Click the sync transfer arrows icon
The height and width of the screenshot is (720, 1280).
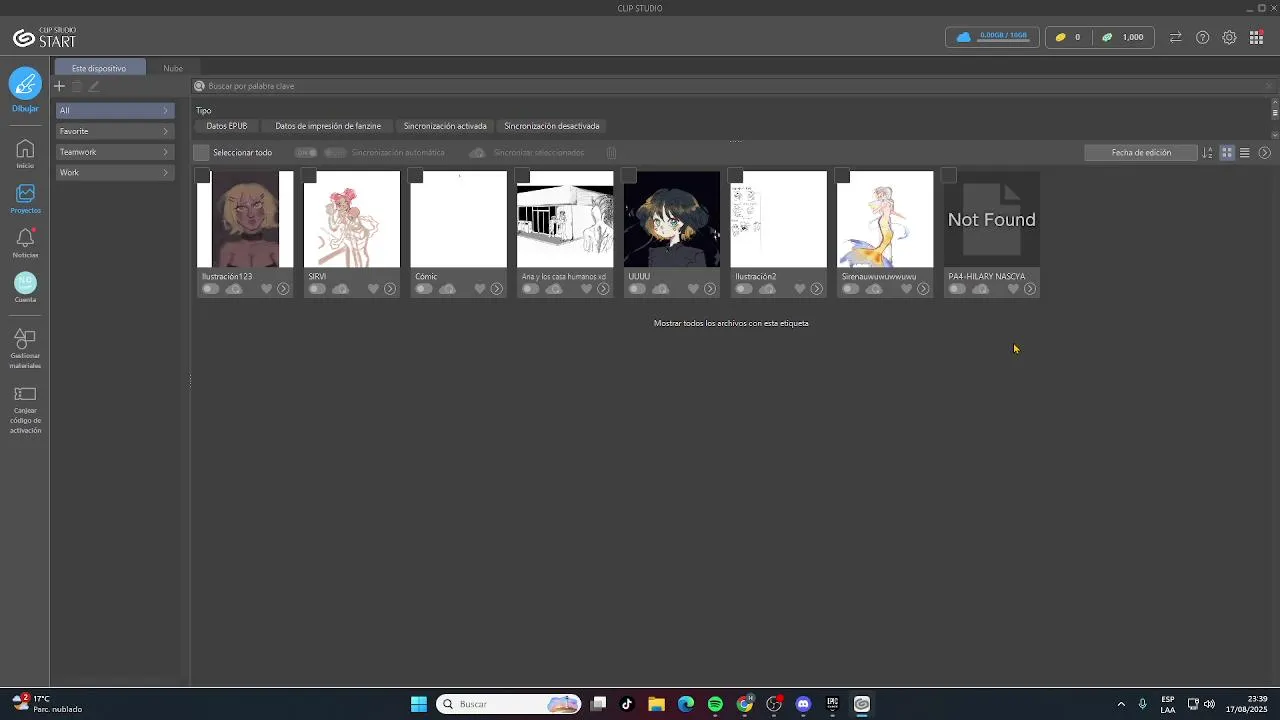coord(1176,37)
